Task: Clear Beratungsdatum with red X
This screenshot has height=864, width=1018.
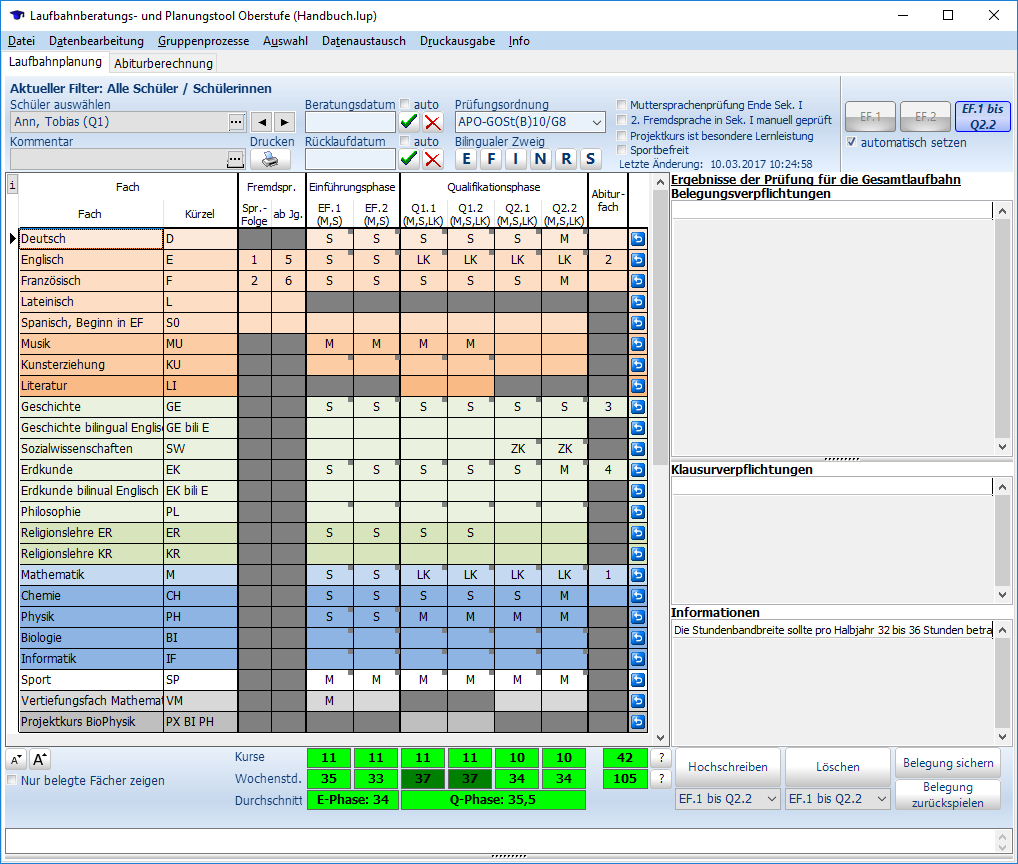Action: pos(433,122)
